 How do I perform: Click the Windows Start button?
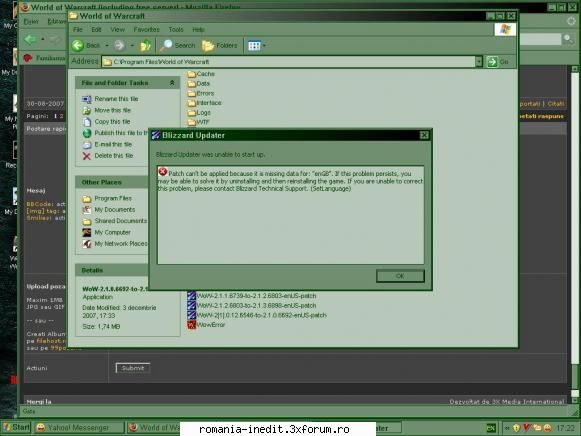point(16,427)
